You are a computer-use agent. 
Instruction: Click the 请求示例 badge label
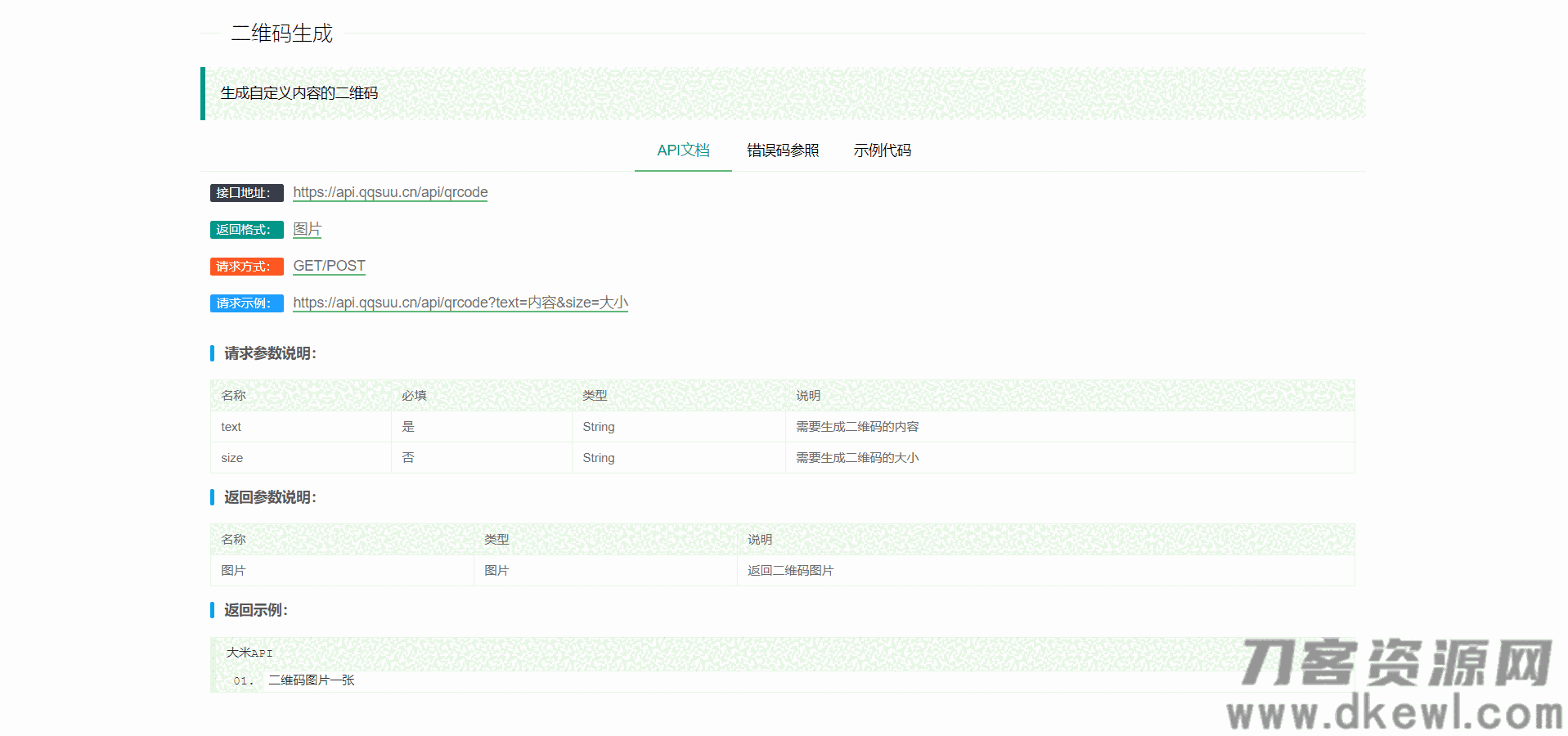[x=246, y=303]
